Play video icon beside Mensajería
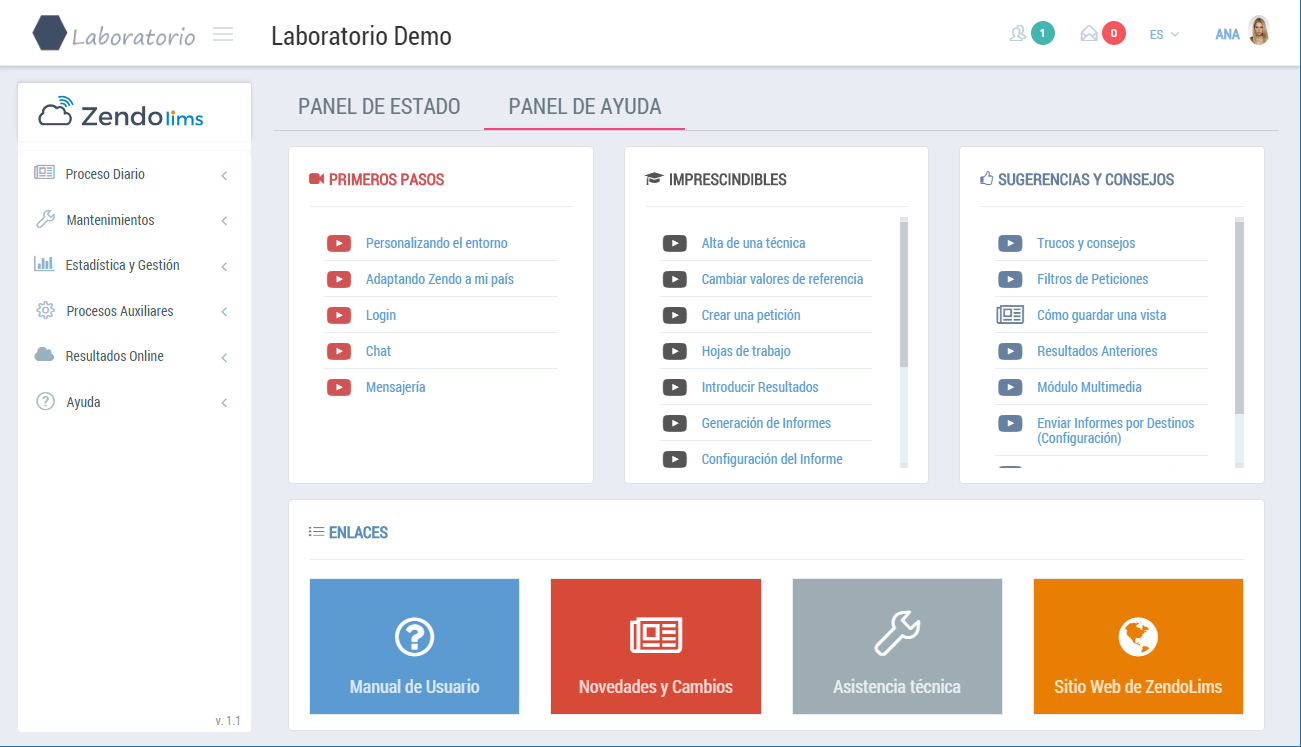Image resolution: width=1301 pixels, height=747 pixels. click(x=339, y=387)
